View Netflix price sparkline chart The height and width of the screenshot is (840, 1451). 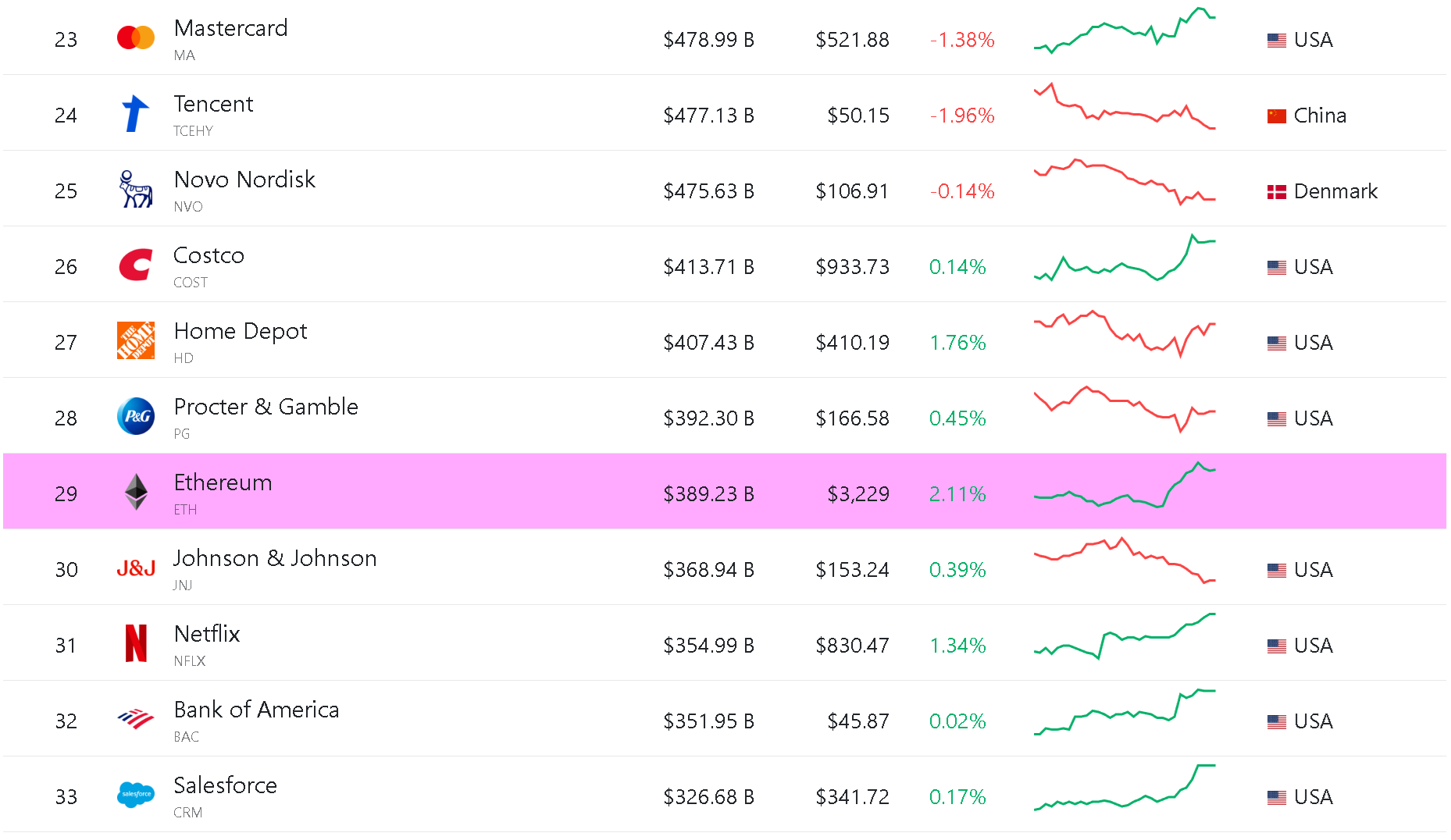[x=1125, y=636]
